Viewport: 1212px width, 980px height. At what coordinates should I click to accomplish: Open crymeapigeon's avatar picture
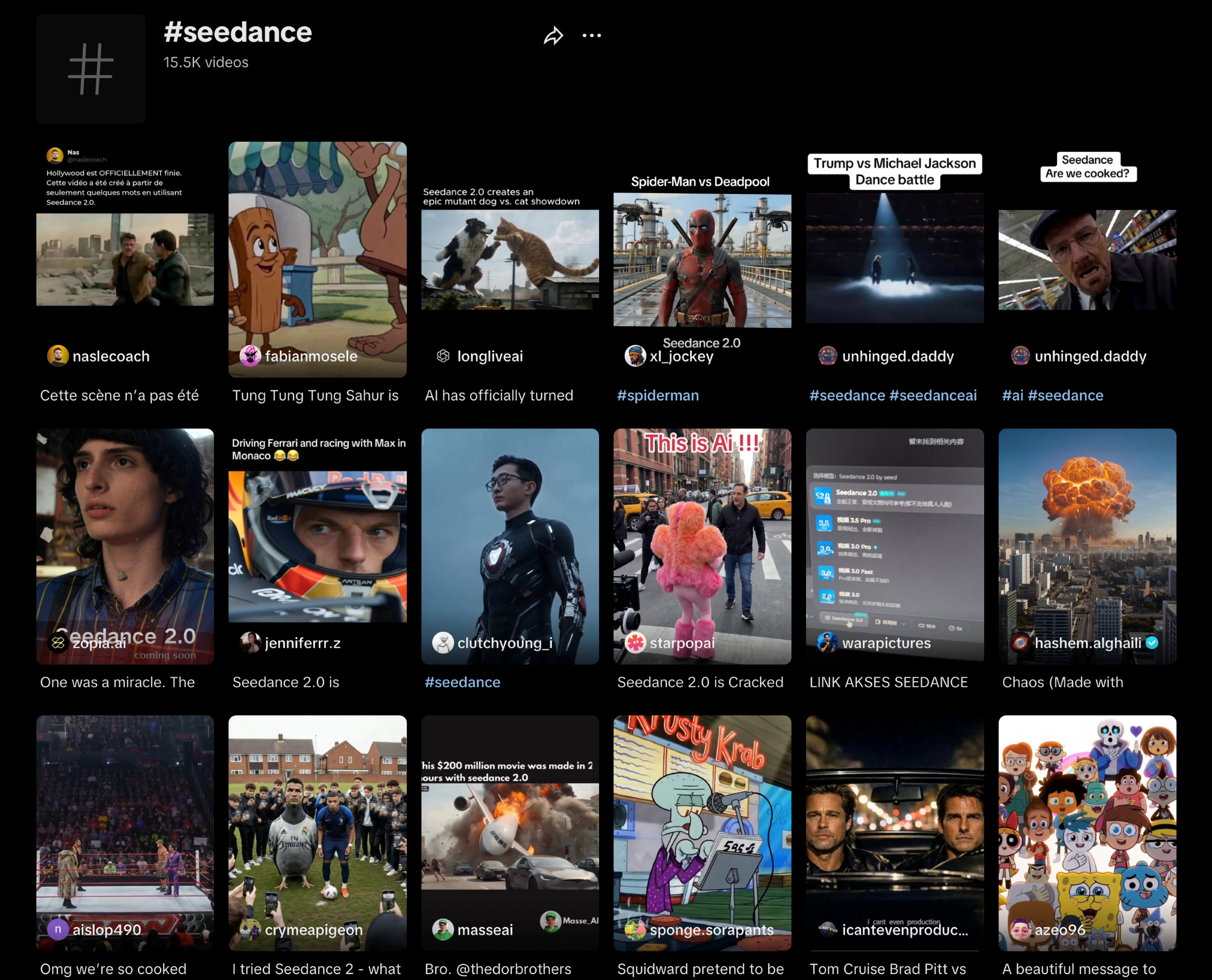[x=250, y=930]
